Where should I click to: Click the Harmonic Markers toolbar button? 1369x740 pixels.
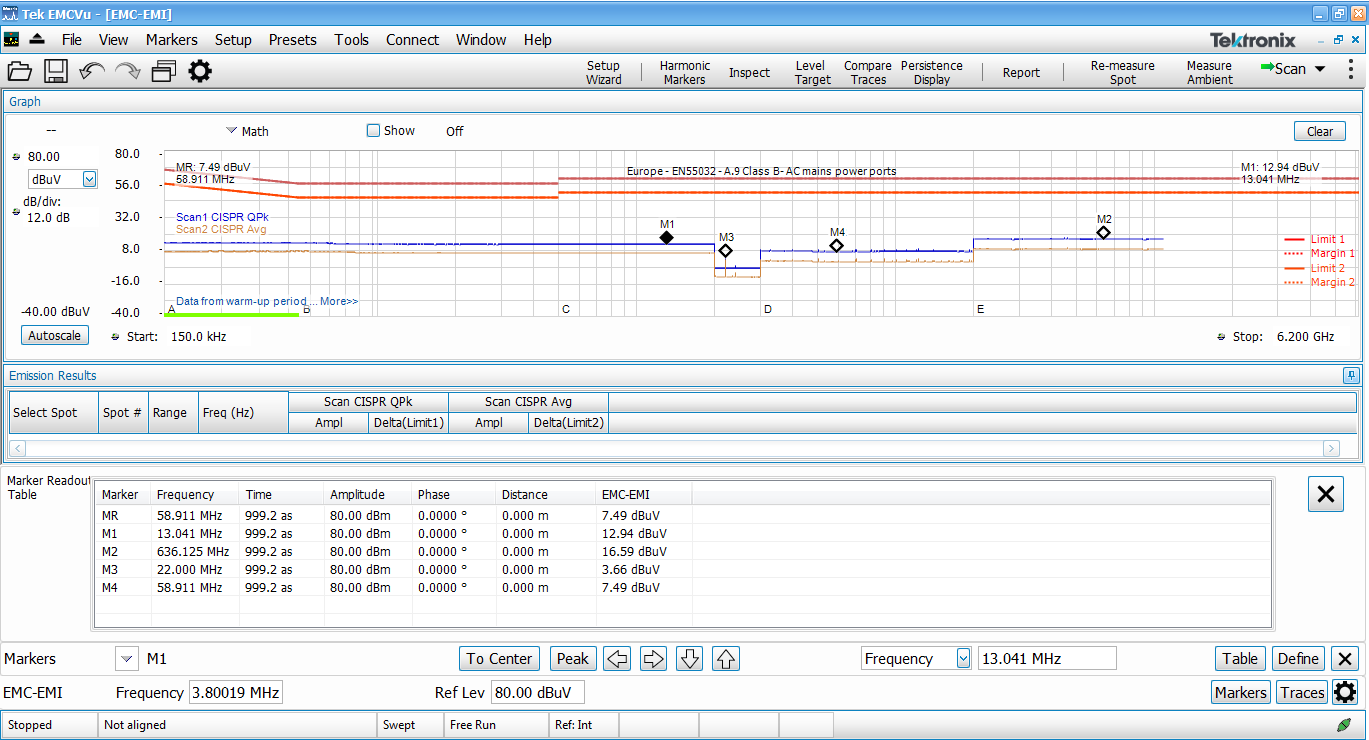pos(685,72)
